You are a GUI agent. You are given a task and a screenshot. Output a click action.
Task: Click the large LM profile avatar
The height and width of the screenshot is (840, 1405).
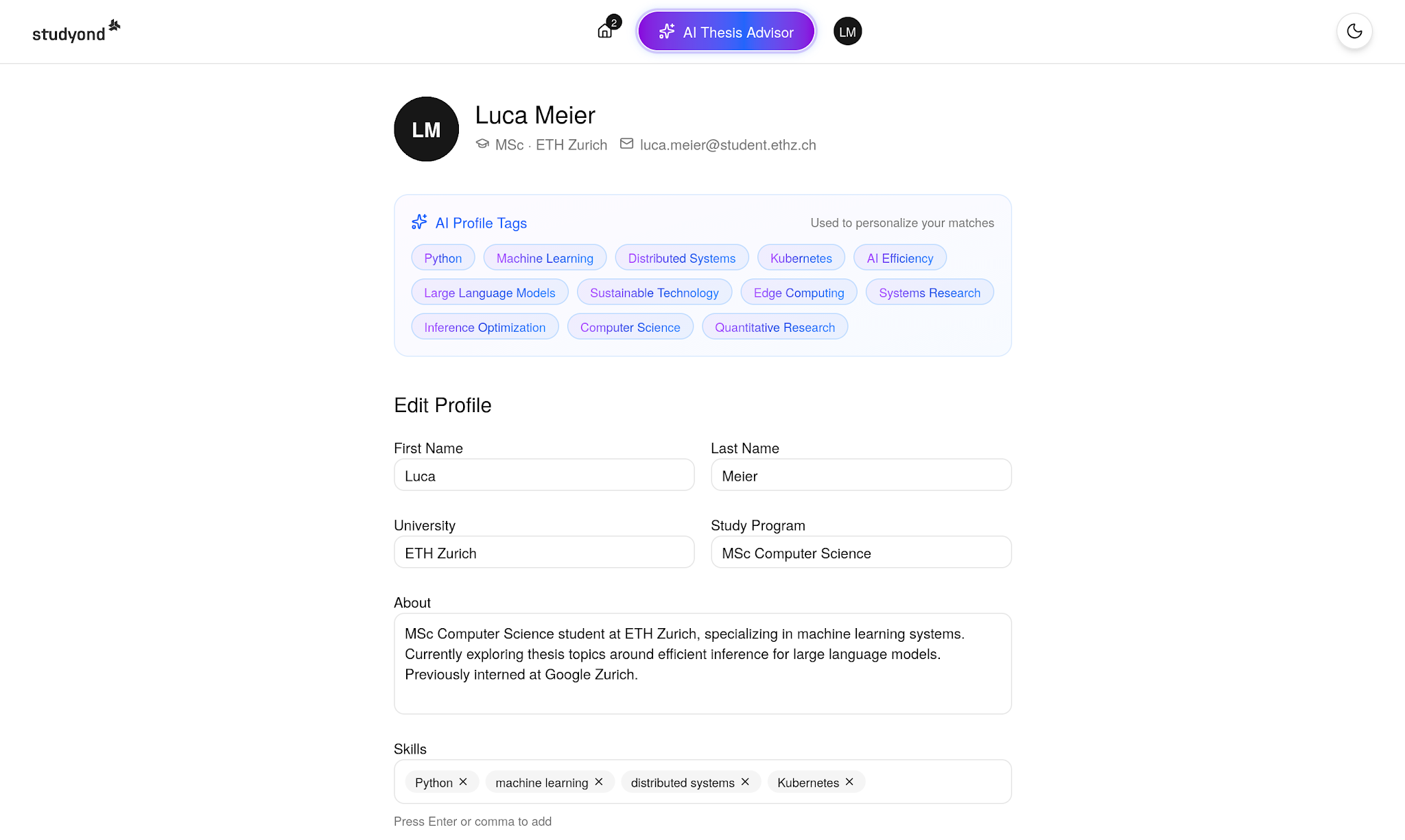[x=425, y=129]
